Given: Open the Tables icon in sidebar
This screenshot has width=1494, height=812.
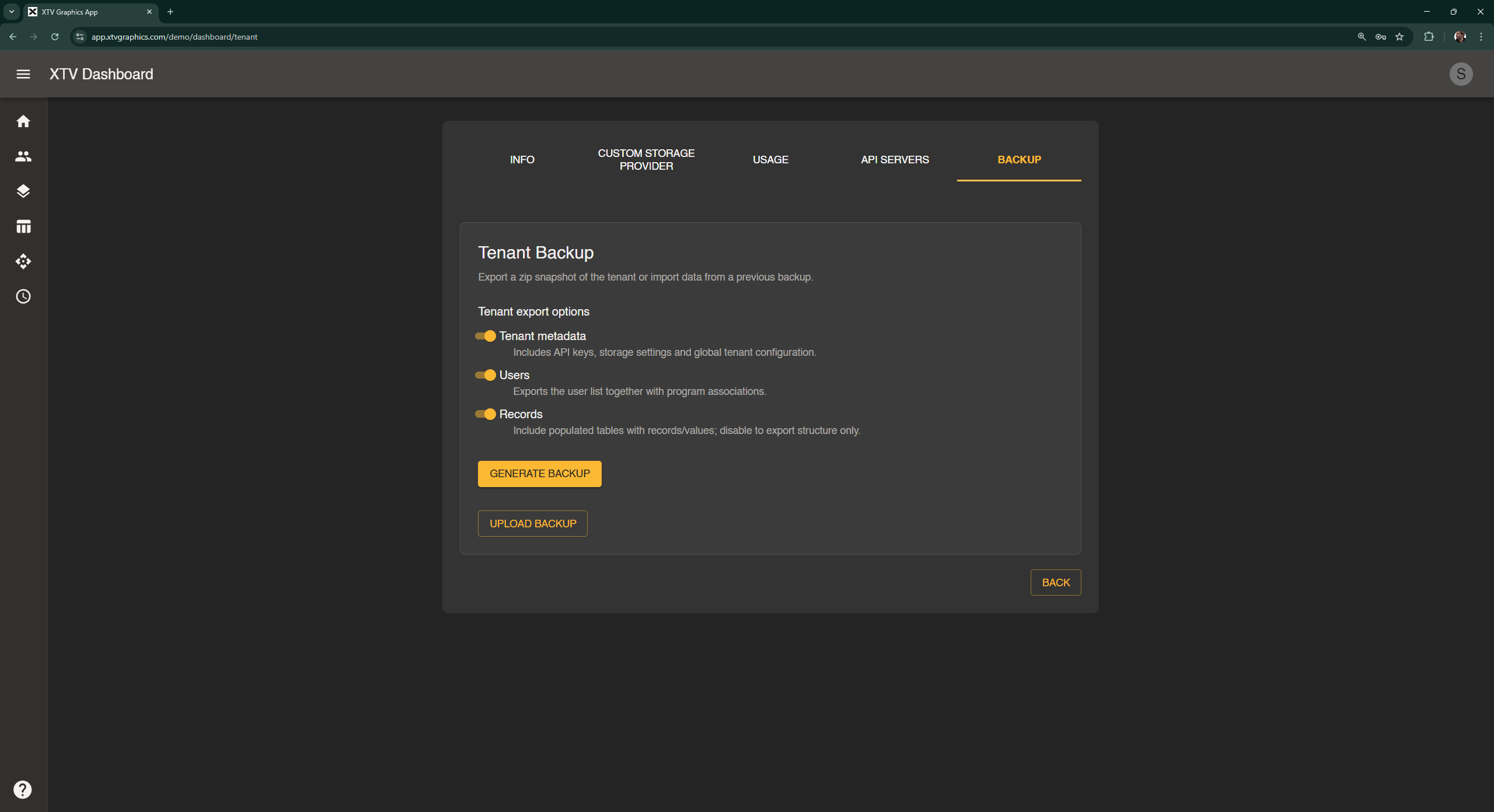Looking at the screenshot, I should tap(23, 226).
